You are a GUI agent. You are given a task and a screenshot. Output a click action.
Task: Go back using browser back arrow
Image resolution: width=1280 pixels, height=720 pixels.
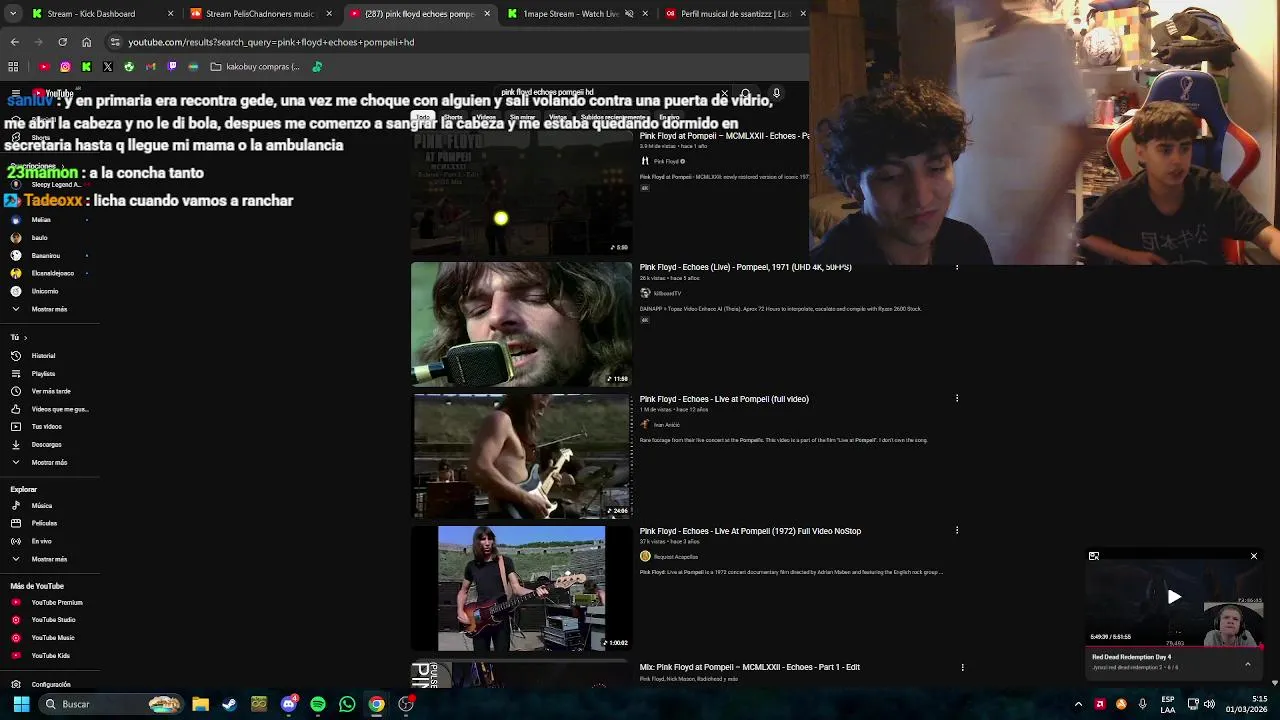[x=14, y=42]
